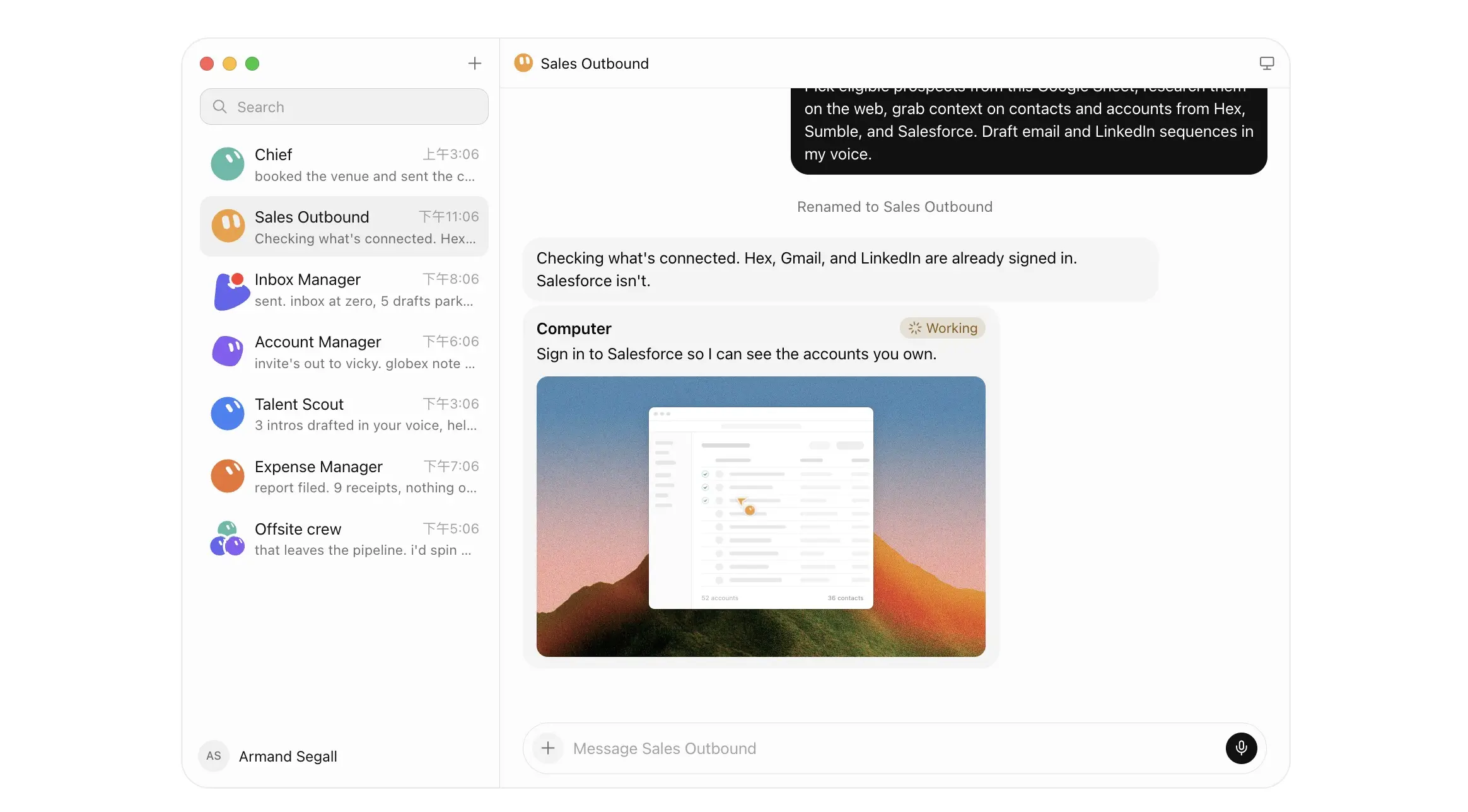
Task: Open the Offsite crew conversation
Action: [344, 538]
